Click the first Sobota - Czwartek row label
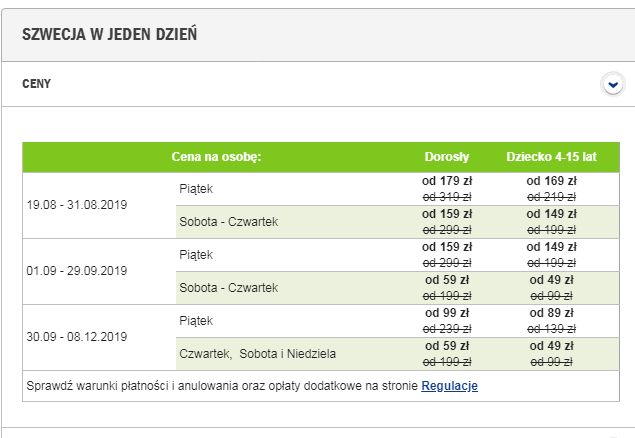 pyautogui.click(x=229, y=222)
